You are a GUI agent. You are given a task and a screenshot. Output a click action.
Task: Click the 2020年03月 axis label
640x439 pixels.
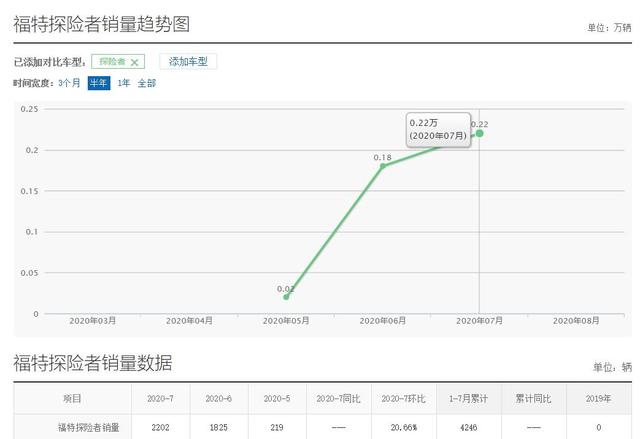93,321
